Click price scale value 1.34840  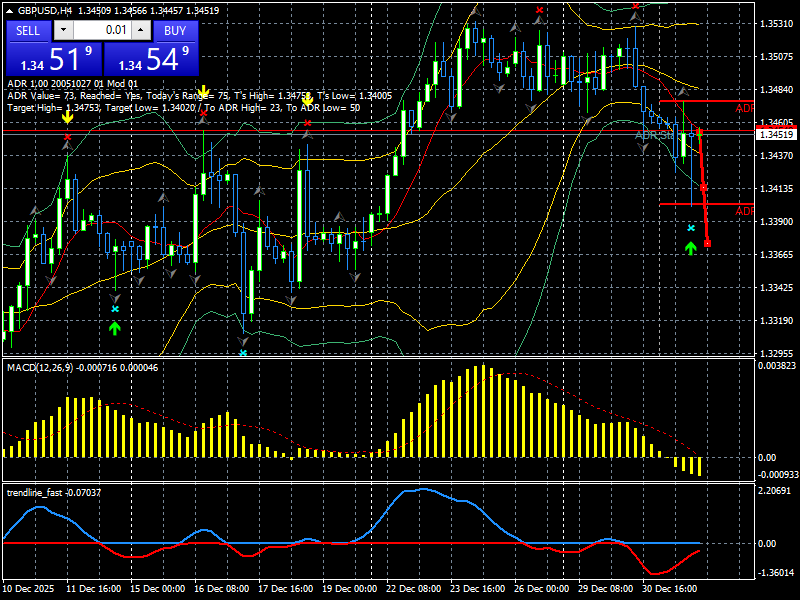pos(777,89)
